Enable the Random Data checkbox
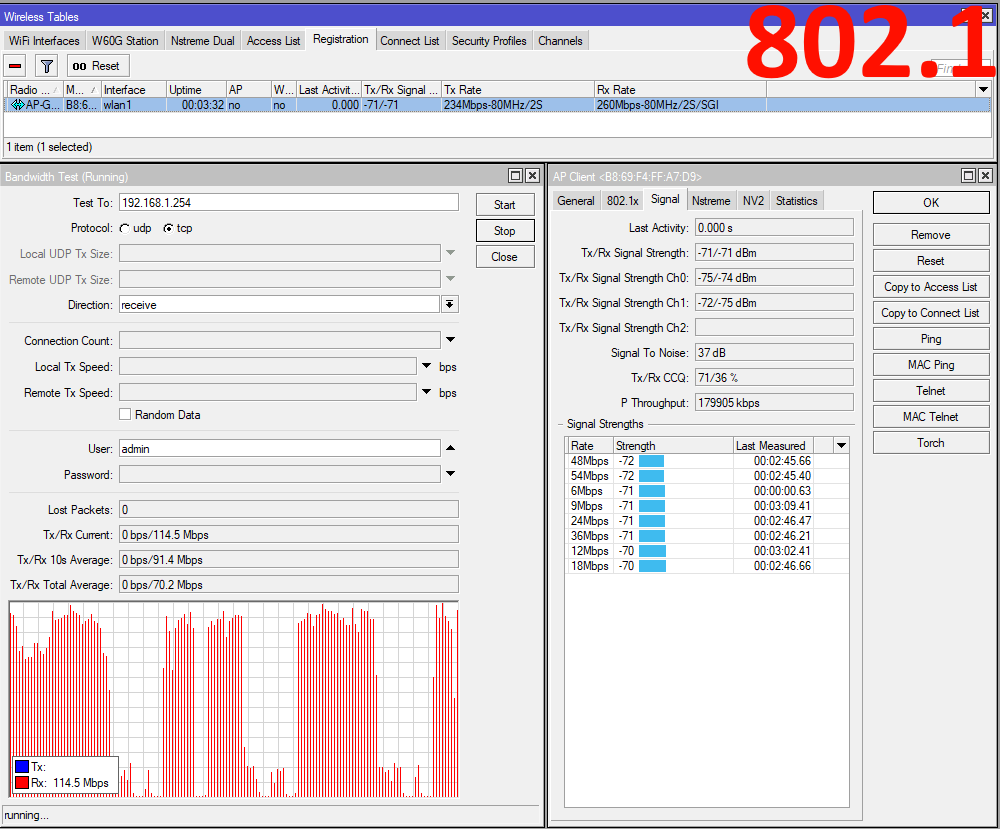Viewport: 1000px width, 829px height. (125, 414)
